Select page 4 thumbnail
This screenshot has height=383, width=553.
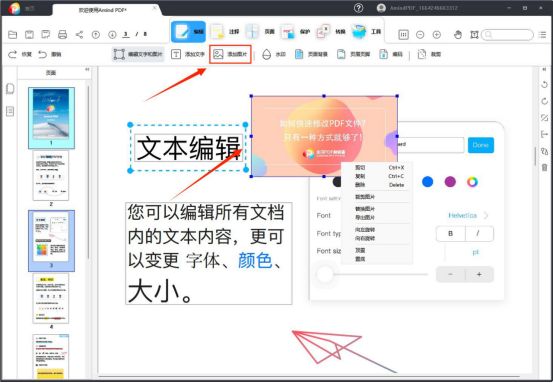tap(51, 298)
